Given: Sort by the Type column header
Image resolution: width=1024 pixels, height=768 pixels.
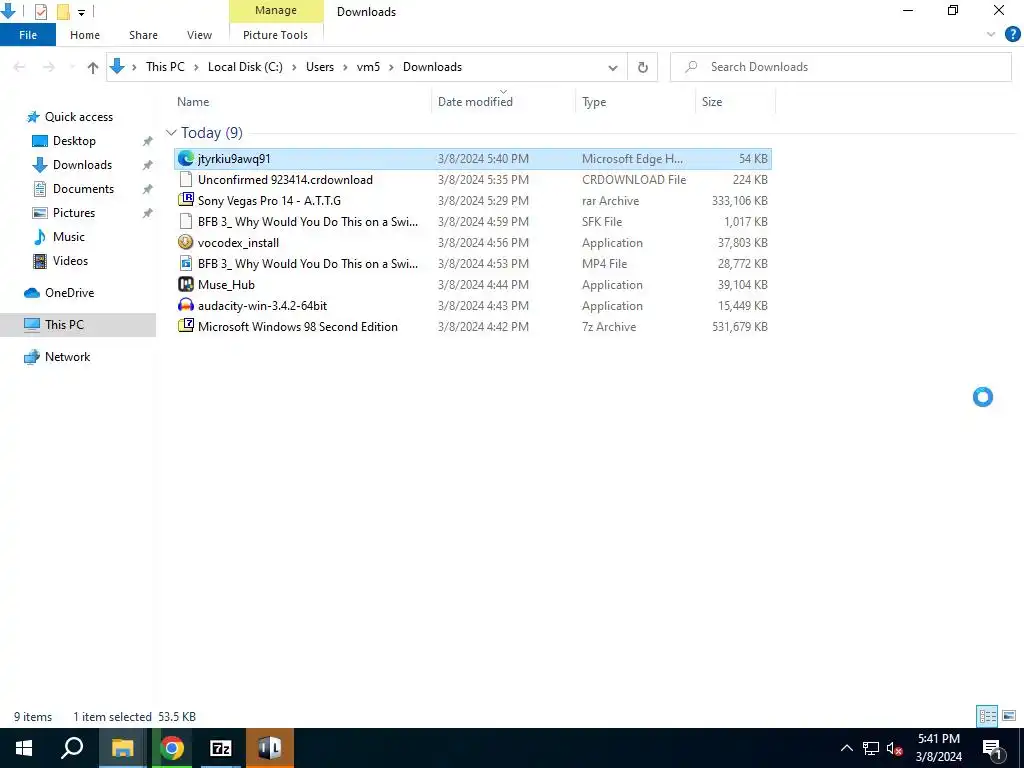Looking at the screenshot, I should tap(594, 102).
